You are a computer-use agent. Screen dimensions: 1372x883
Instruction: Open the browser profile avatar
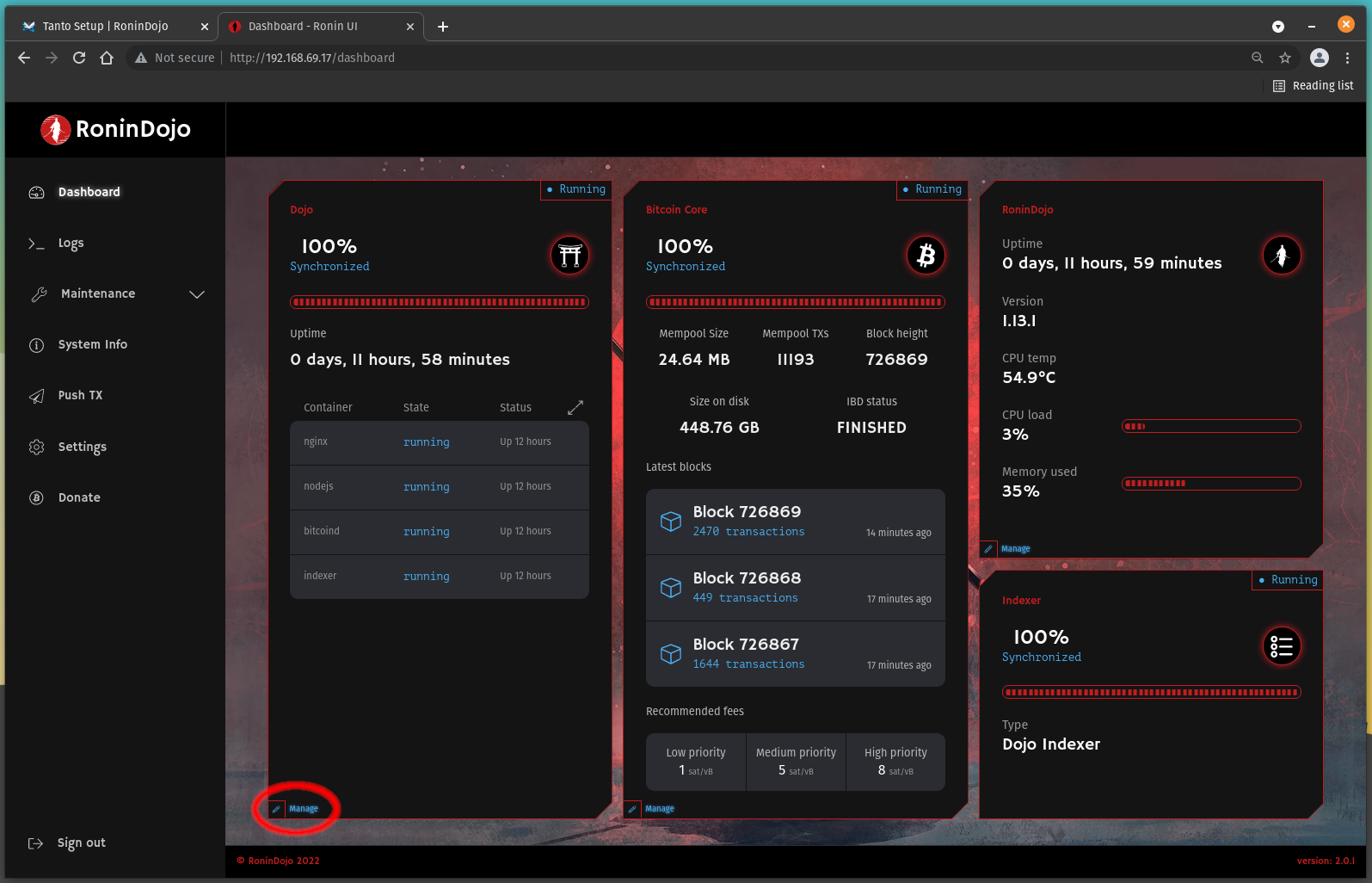(1320, 58)
